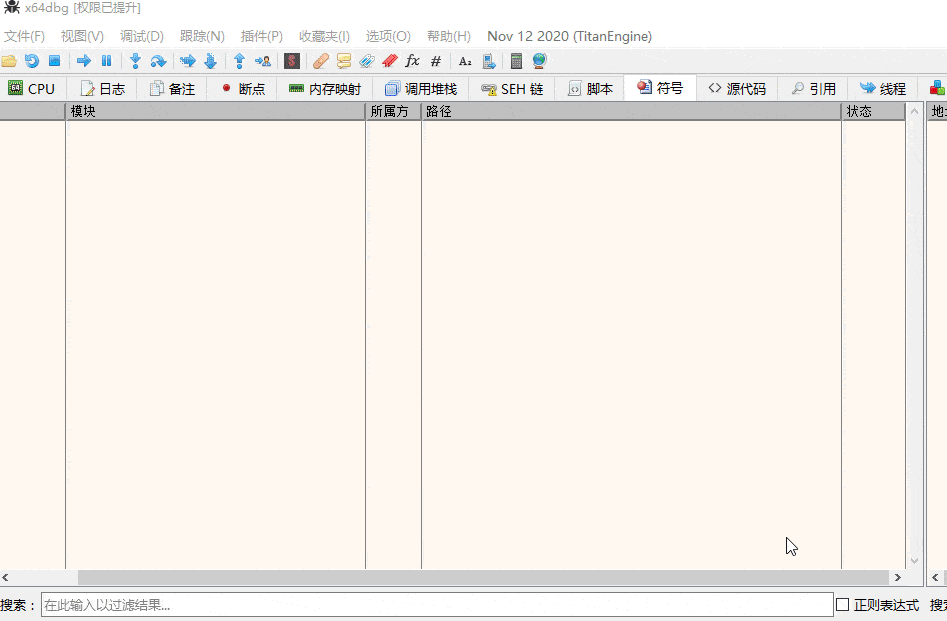Screen dimensions: 947x621
Task: Sort by the 路径 column header
Action: [x=631, y=111]
